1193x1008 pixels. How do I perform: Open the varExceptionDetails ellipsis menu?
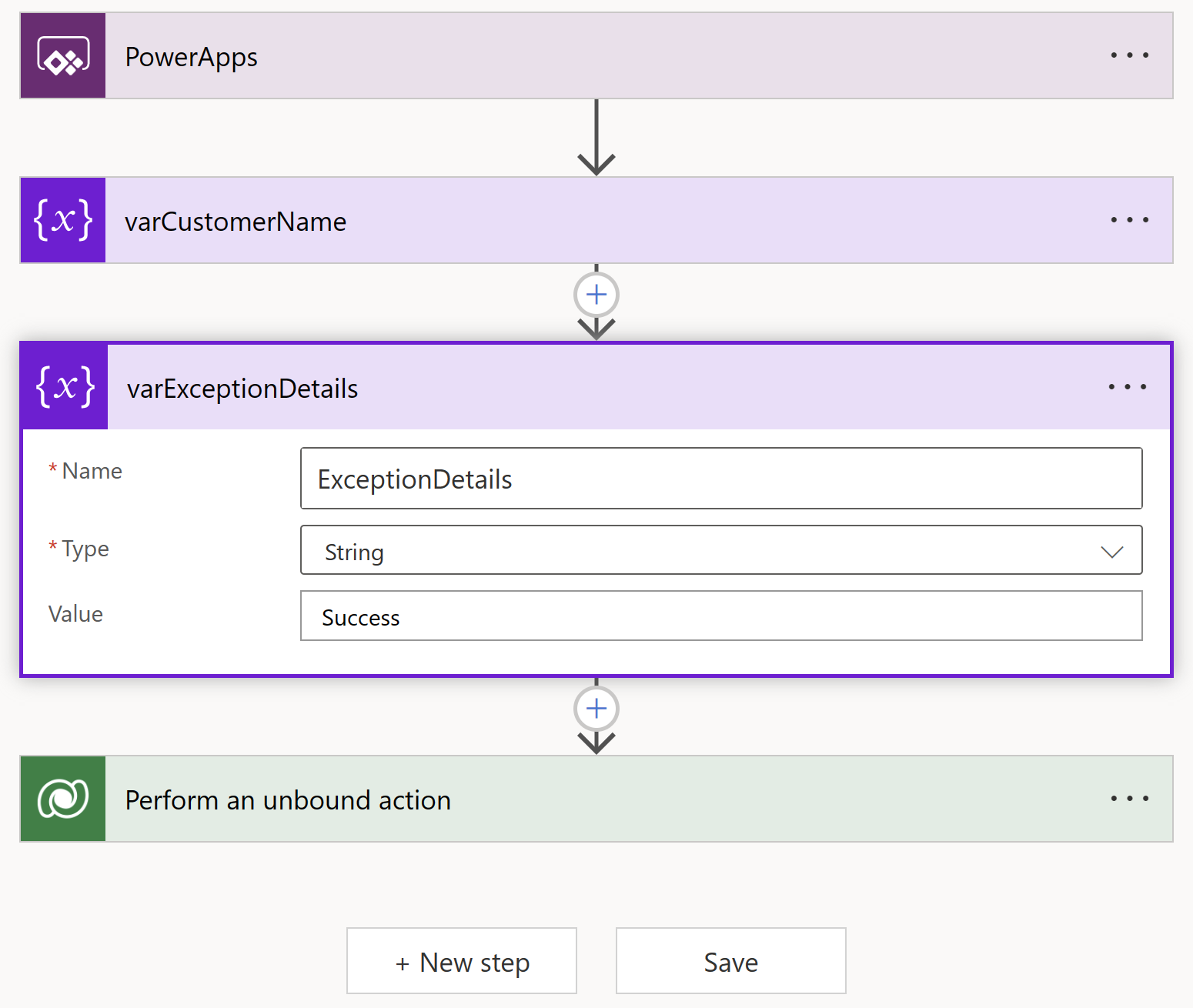(1127, 386)
